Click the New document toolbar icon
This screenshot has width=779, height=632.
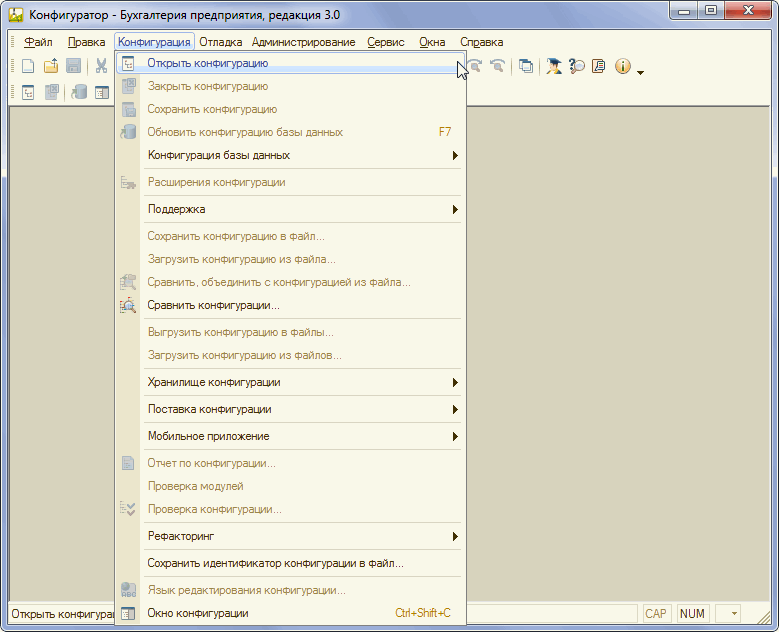28,66
